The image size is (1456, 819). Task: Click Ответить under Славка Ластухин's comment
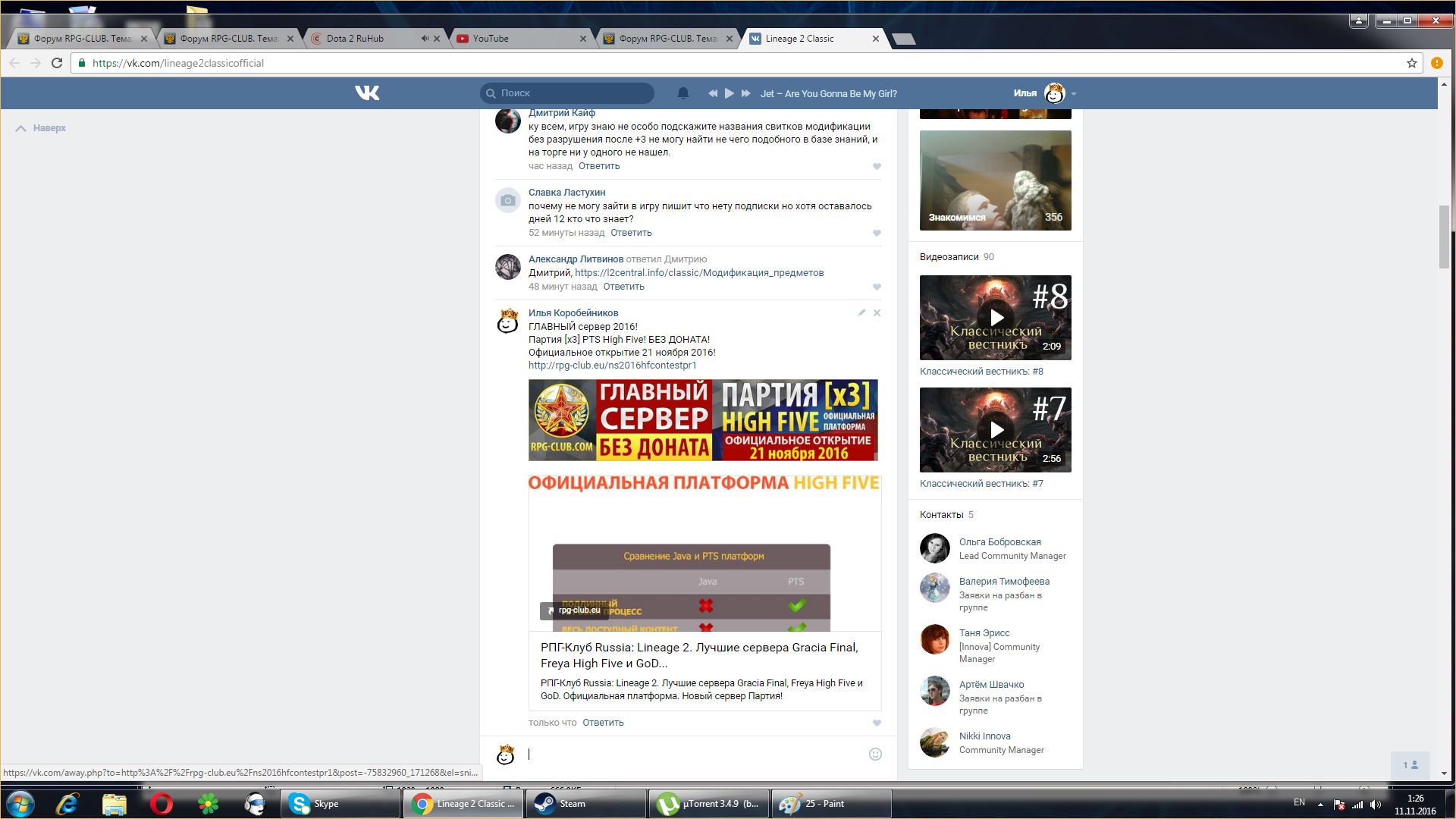click(630, 233)
